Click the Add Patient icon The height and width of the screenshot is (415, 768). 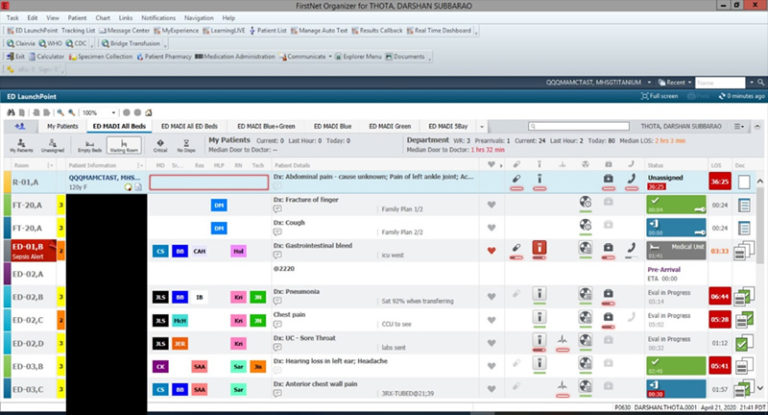point(22,127)
